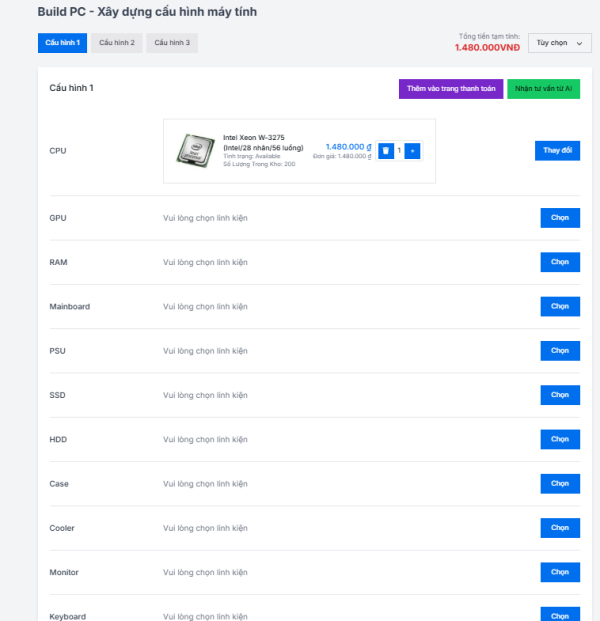Click Nhận tư vấn từ AI button
The image size is (600, 621).
tap(543, 89)
